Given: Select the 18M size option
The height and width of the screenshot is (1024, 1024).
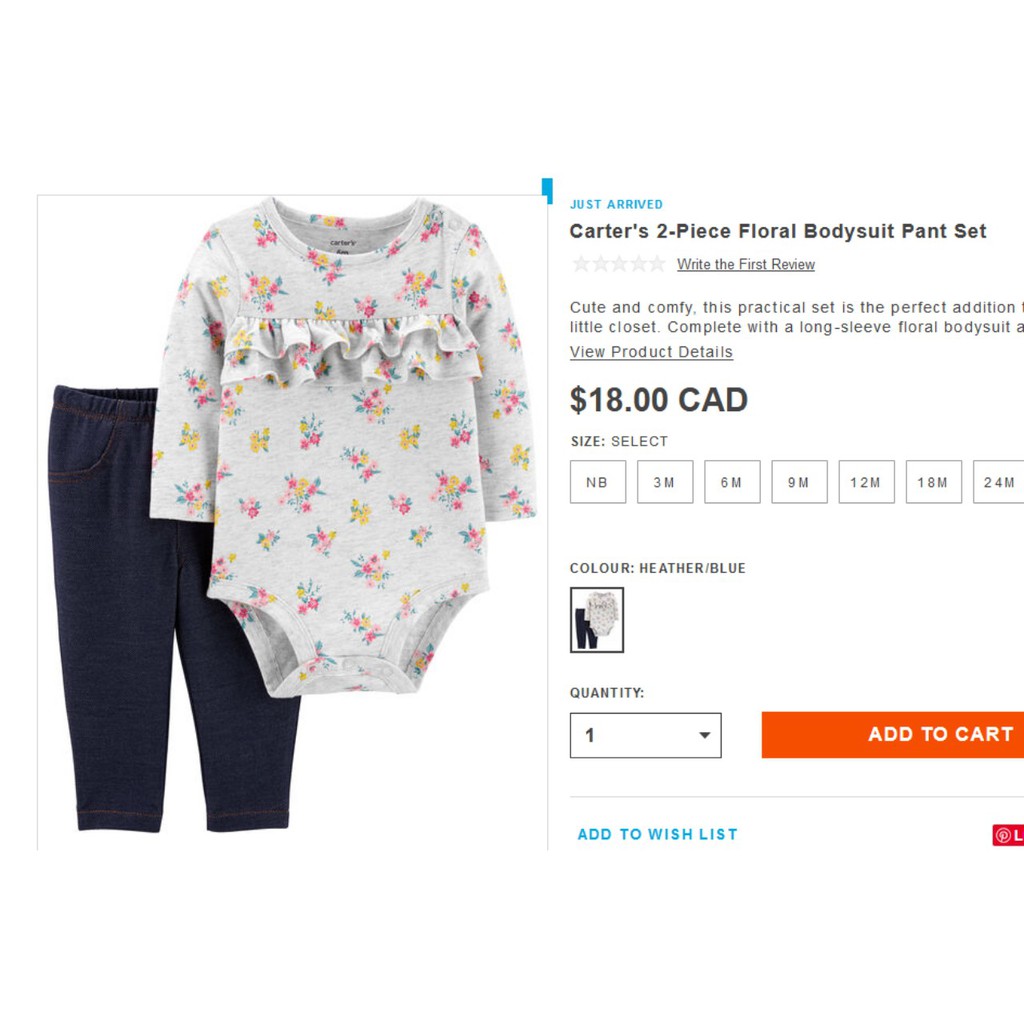Looking at the screenshot, I should (x=933, y=482).
